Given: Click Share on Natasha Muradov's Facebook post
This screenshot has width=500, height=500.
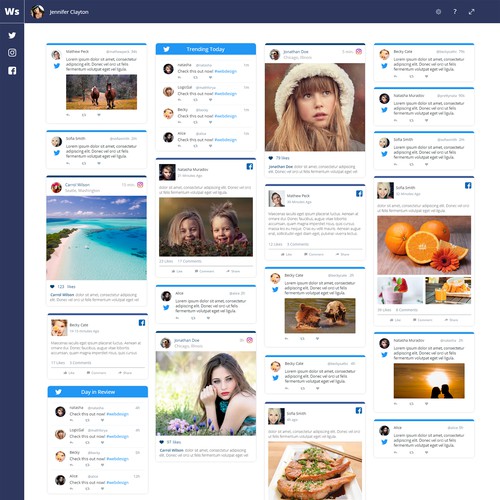Looking at the screenshot, I should (x=233, y=271).
